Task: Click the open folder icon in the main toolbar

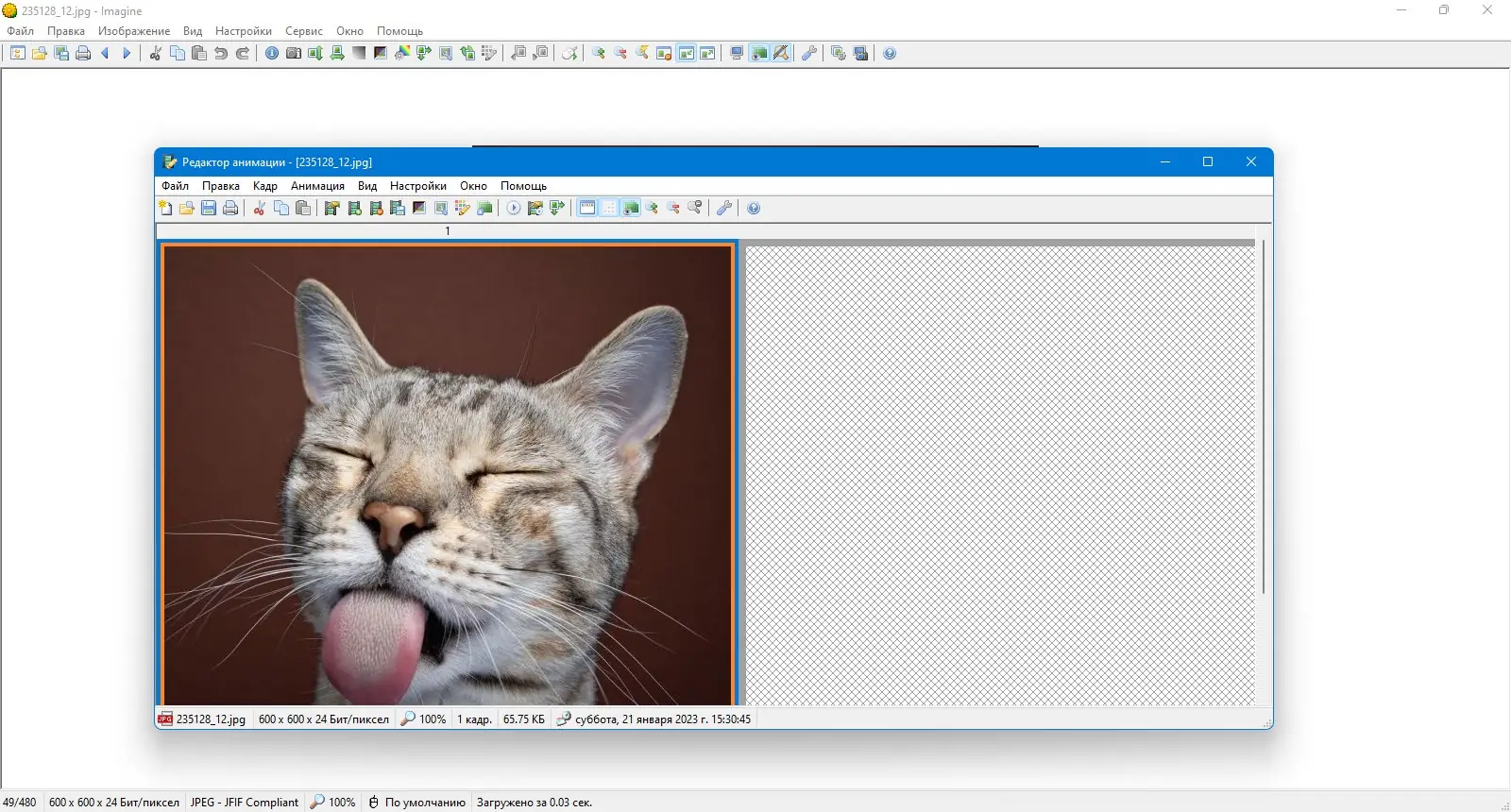Action: [40, 53]
